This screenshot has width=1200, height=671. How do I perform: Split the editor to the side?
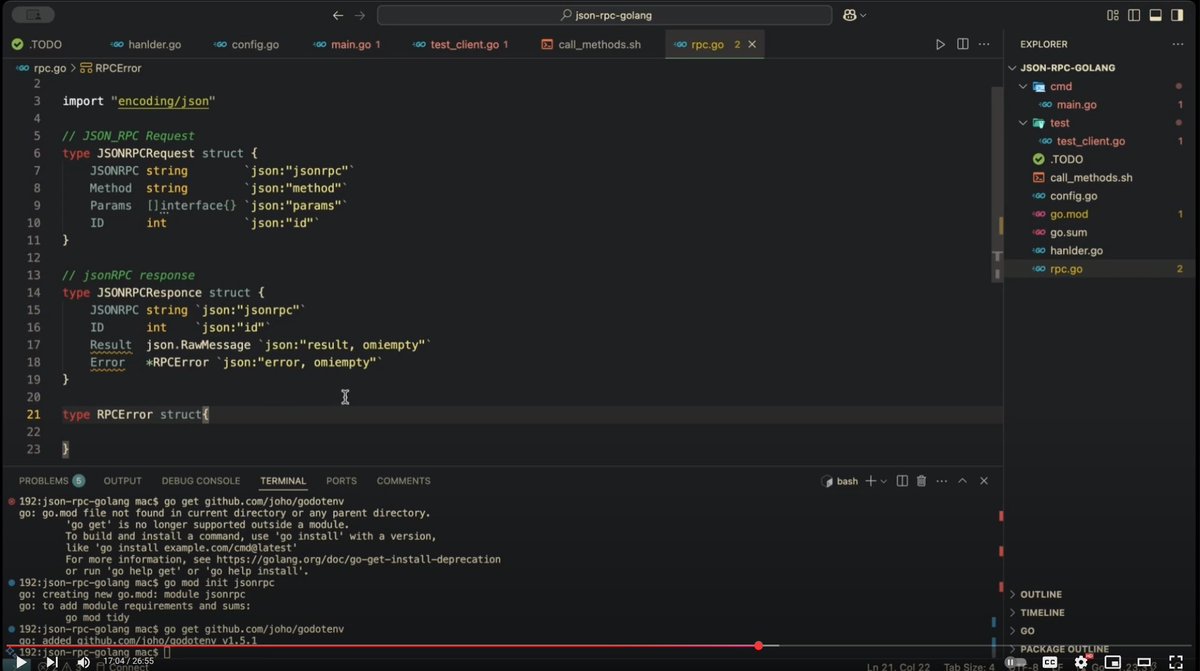pyautogui.click(x=961, y=44)
